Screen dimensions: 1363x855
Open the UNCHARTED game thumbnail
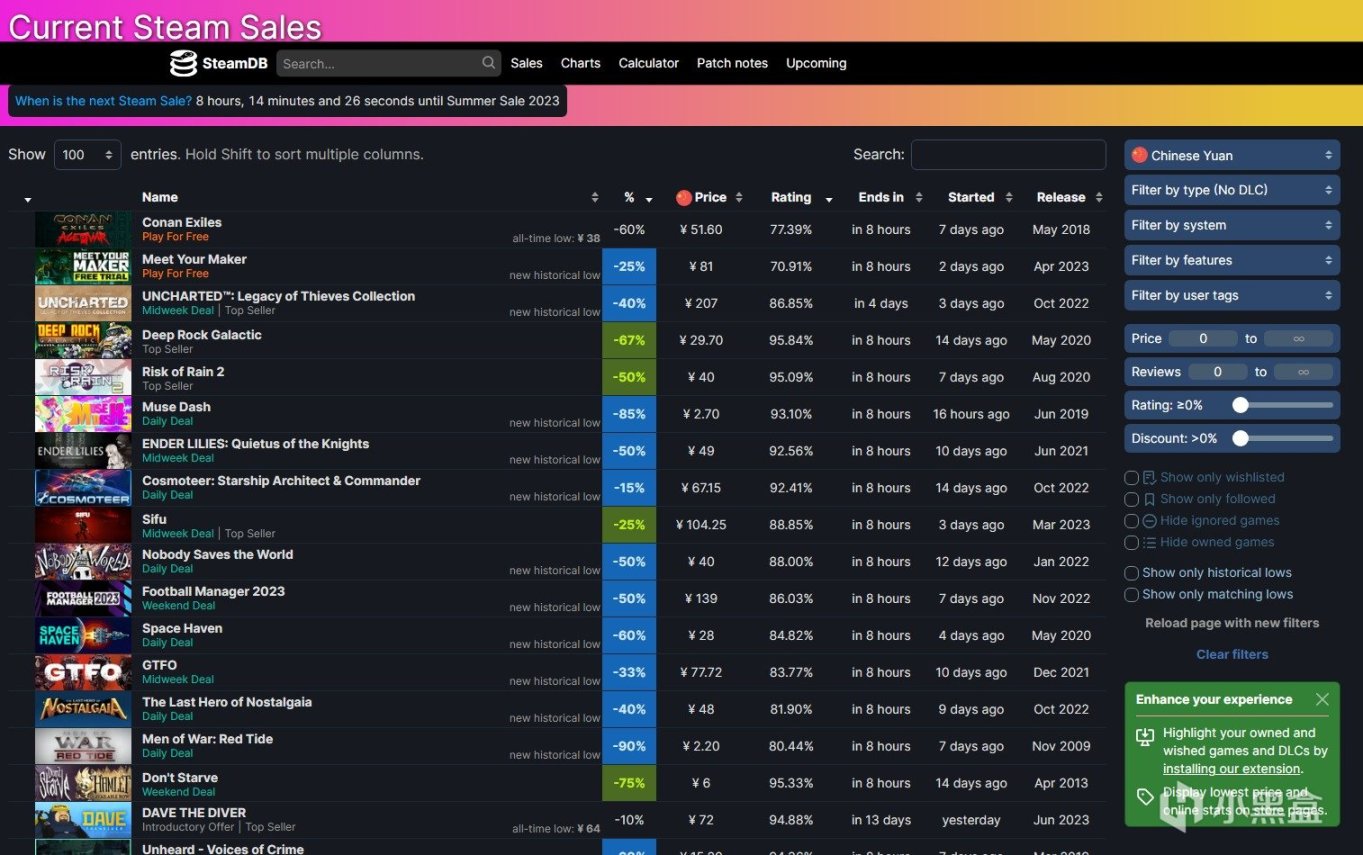(83, 303)
